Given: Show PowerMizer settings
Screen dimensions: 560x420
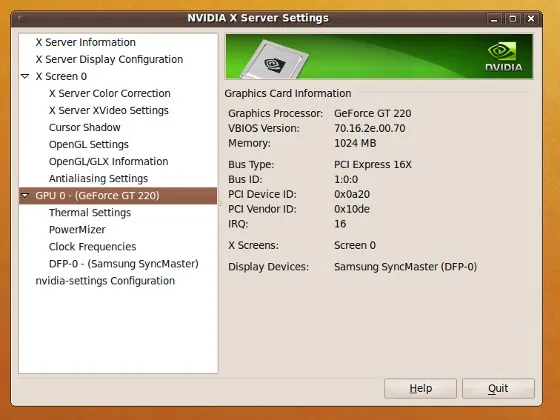Looking at the screenshot, I should [77, 230].
